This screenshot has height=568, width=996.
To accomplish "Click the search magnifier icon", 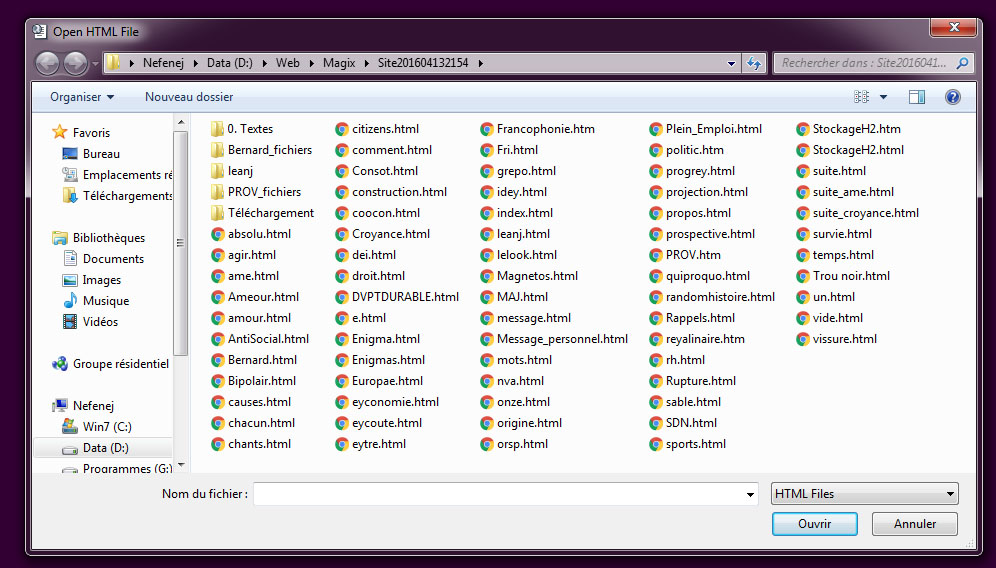I will coord(962,63).
